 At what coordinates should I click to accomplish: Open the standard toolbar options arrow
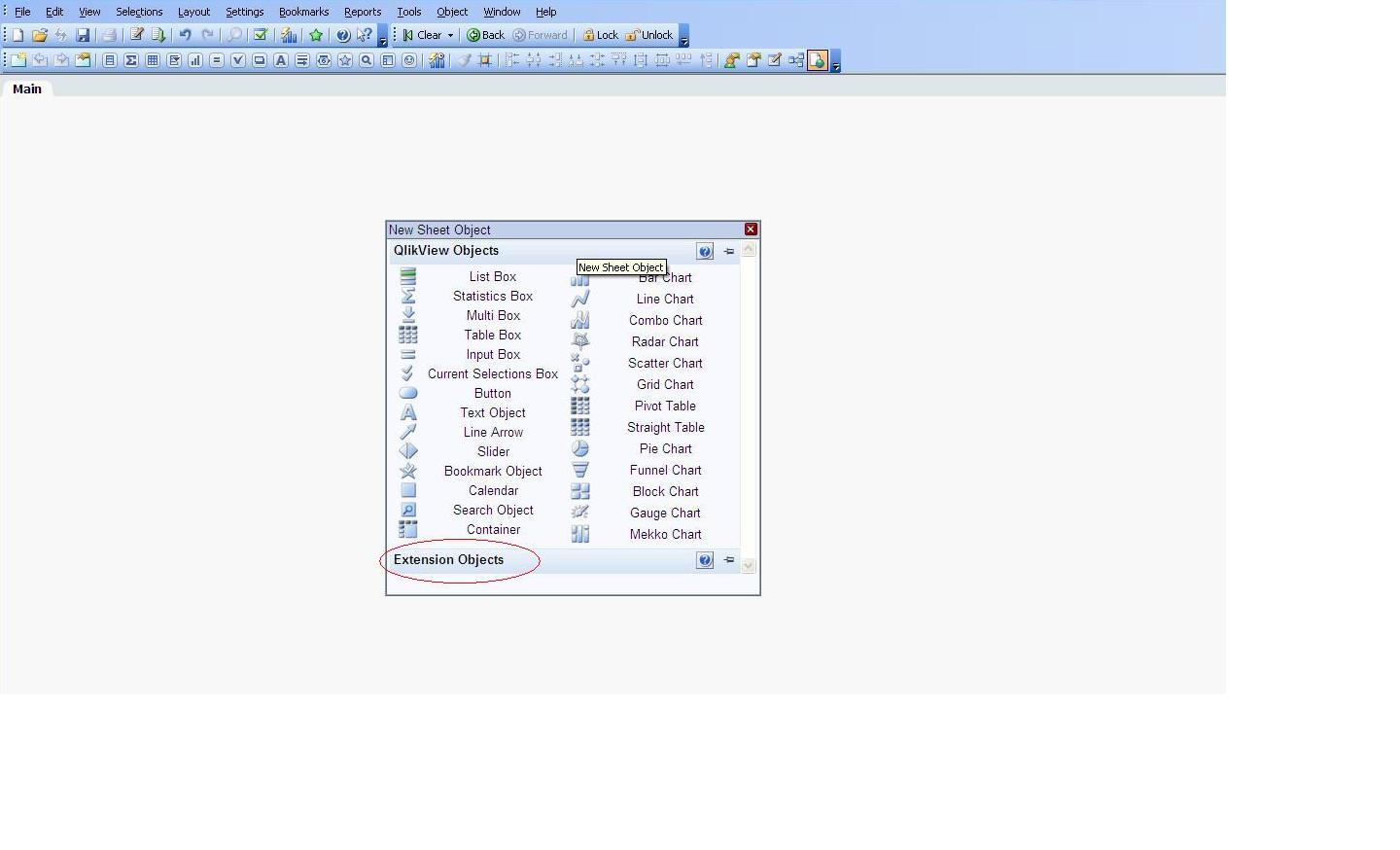[382, 36]
